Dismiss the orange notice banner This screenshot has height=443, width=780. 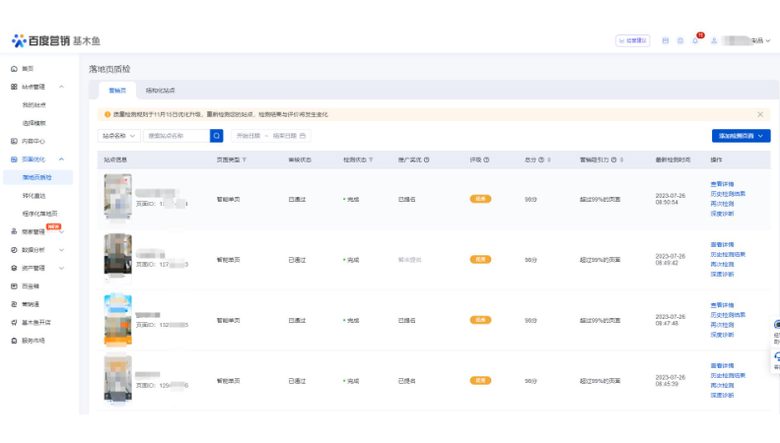point(760,114)
